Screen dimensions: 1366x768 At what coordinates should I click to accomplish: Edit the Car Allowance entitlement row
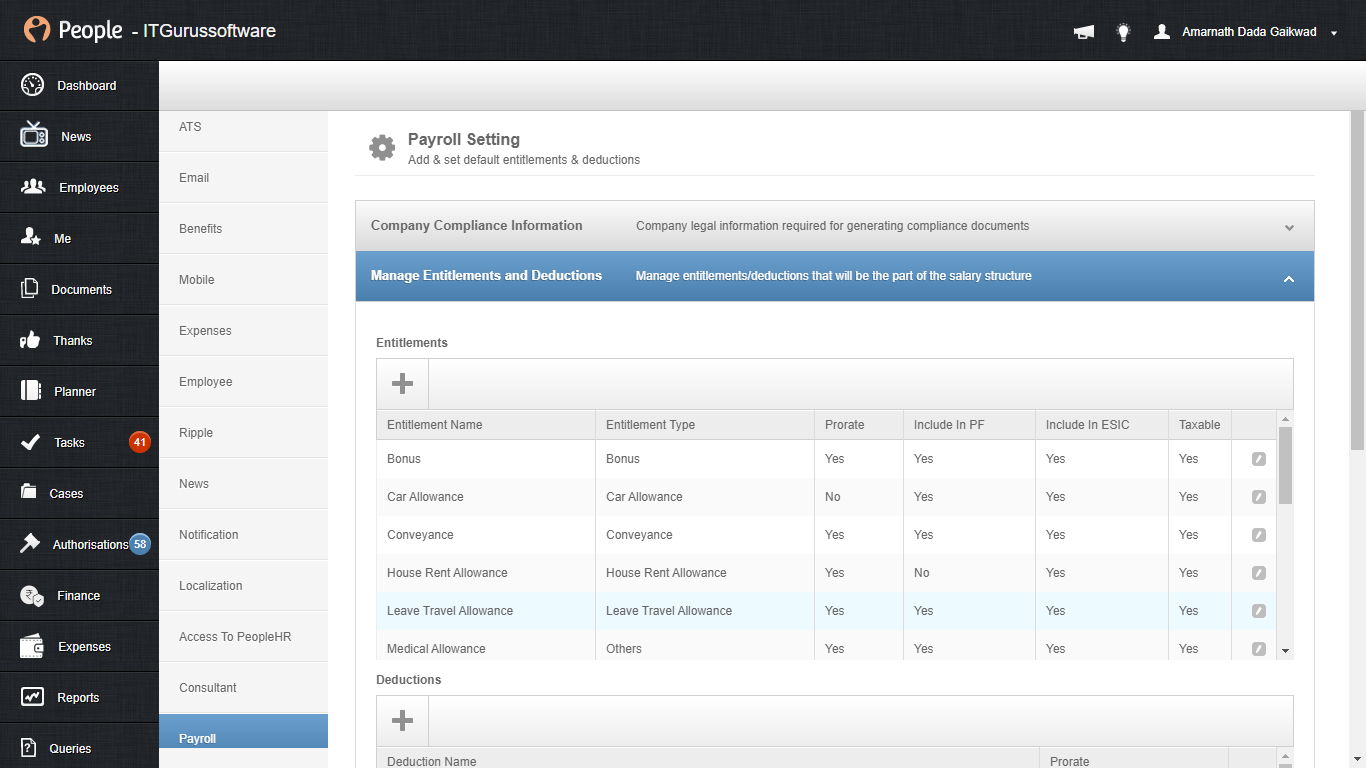click(1259, 497)
